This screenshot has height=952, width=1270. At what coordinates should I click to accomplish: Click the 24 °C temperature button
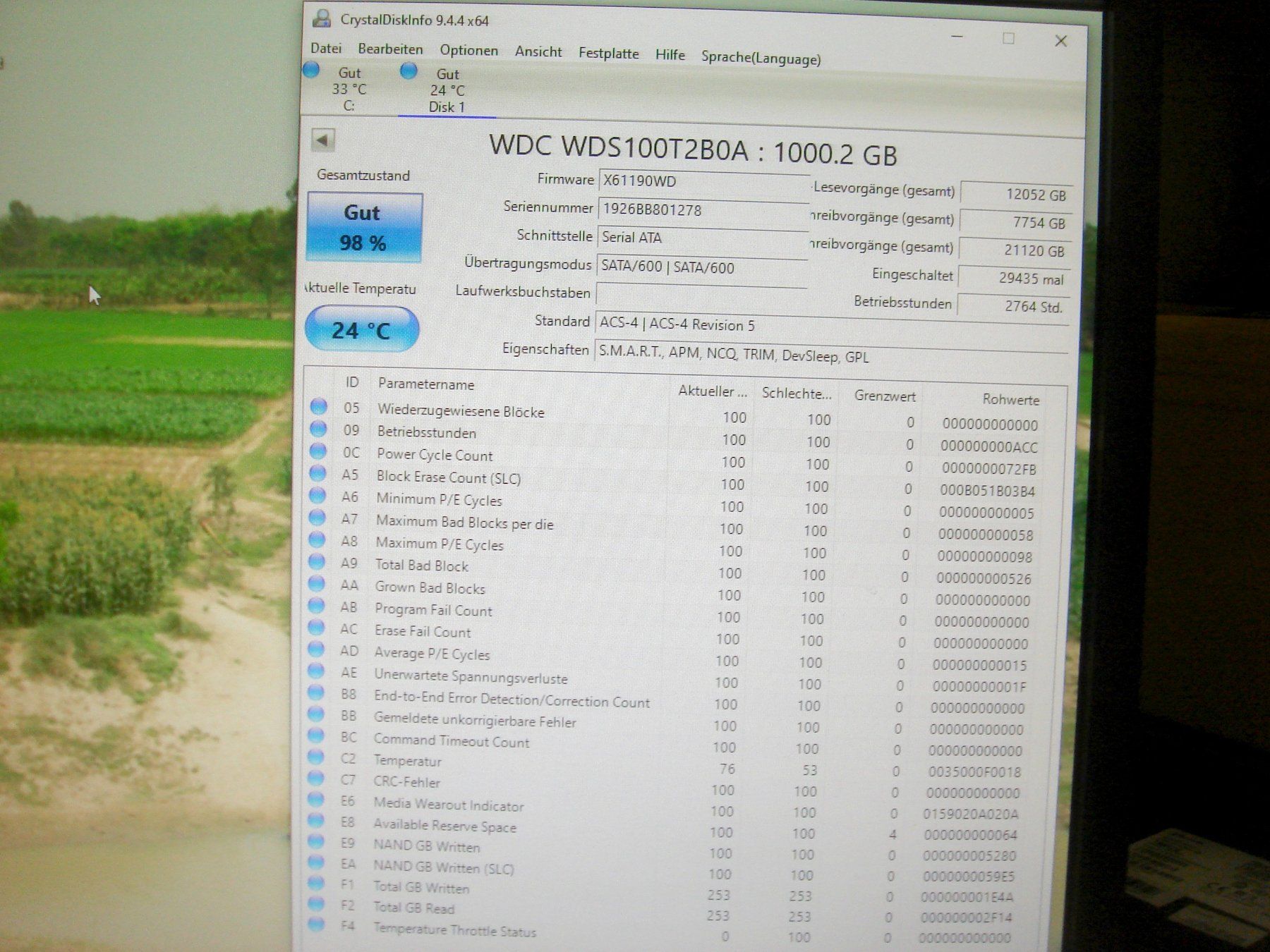[x=362, y=329]
